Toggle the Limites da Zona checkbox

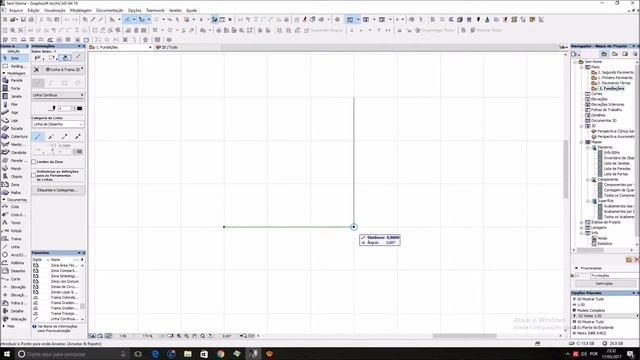[x=34, y=162]
